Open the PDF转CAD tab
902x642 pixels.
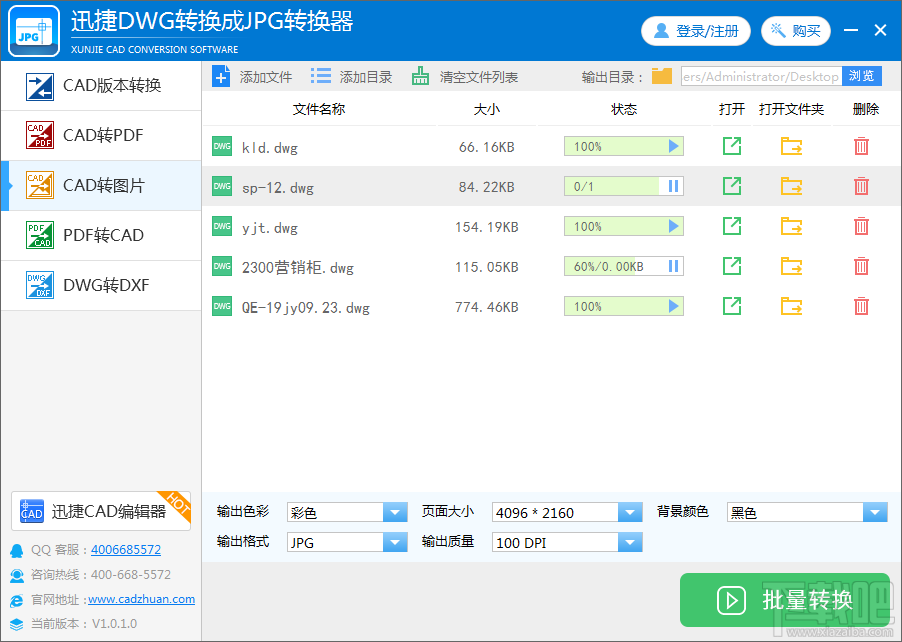pyautogui.click(x=101, y=235)
